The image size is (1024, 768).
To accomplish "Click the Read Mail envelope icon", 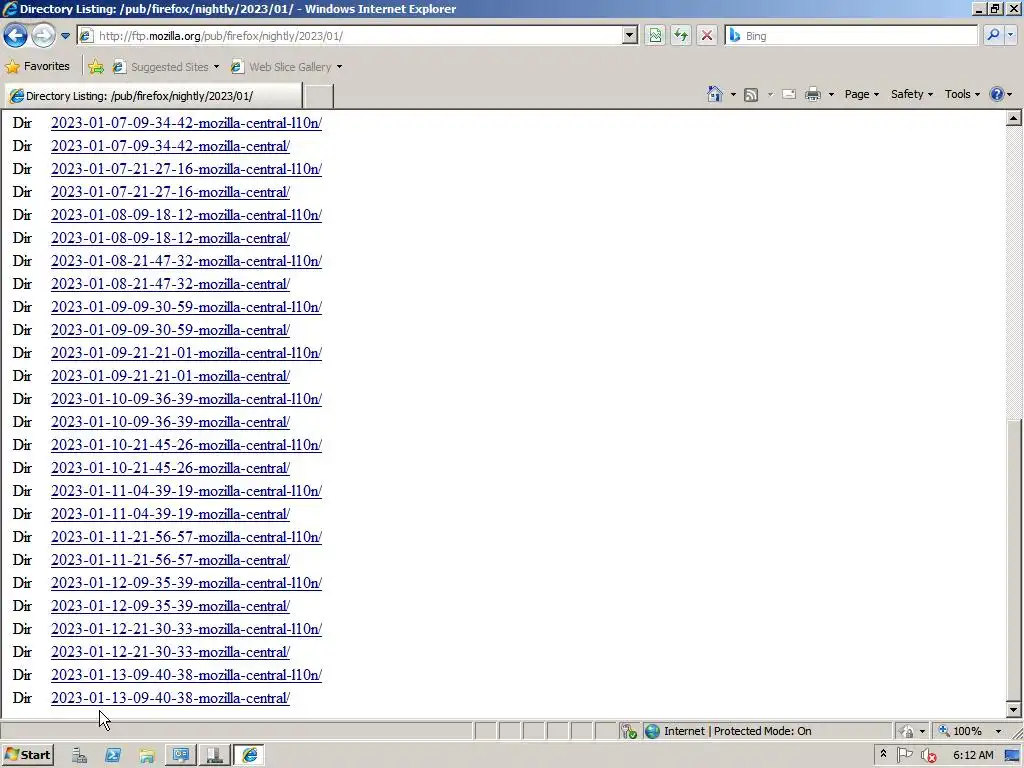I will coord(789,94).
